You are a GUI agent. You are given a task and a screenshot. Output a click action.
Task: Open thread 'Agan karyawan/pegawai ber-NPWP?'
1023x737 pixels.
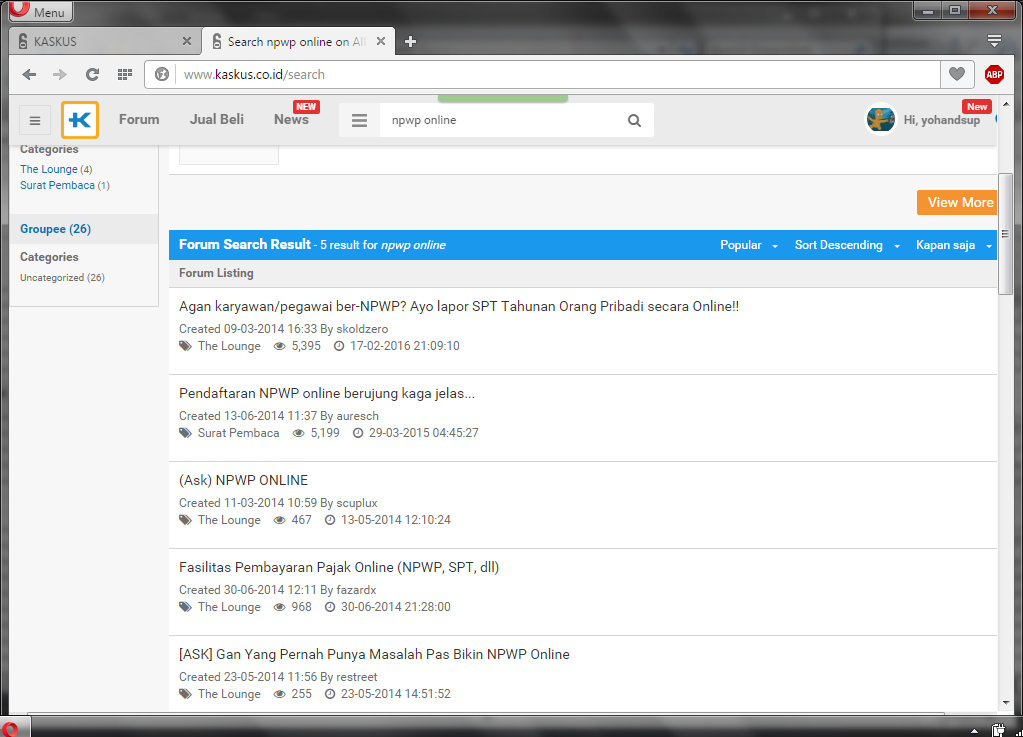pyautogui.click(x=459, y=307)
